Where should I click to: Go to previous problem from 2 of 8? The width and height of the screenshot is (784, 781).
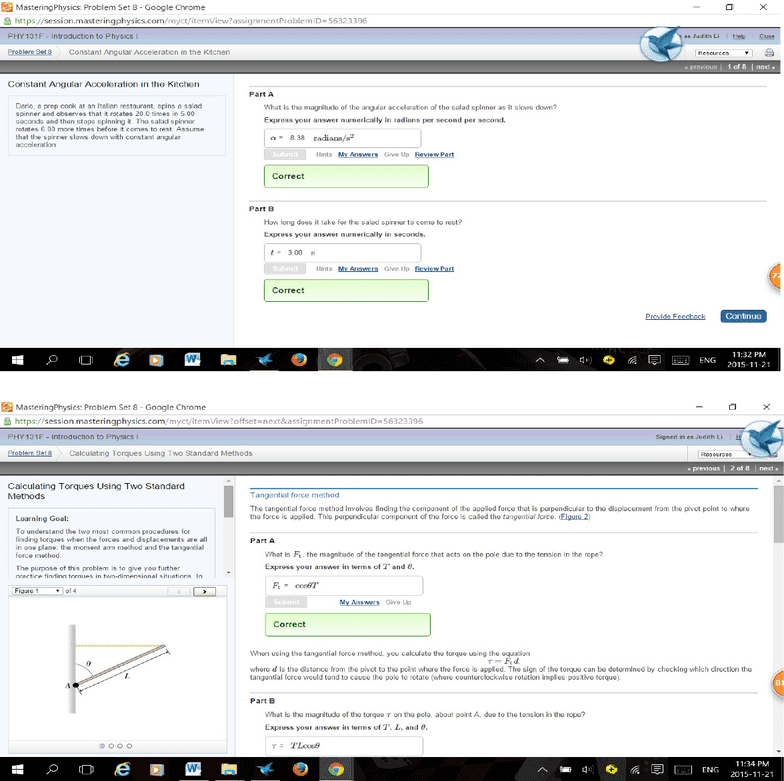pos(704,468)
